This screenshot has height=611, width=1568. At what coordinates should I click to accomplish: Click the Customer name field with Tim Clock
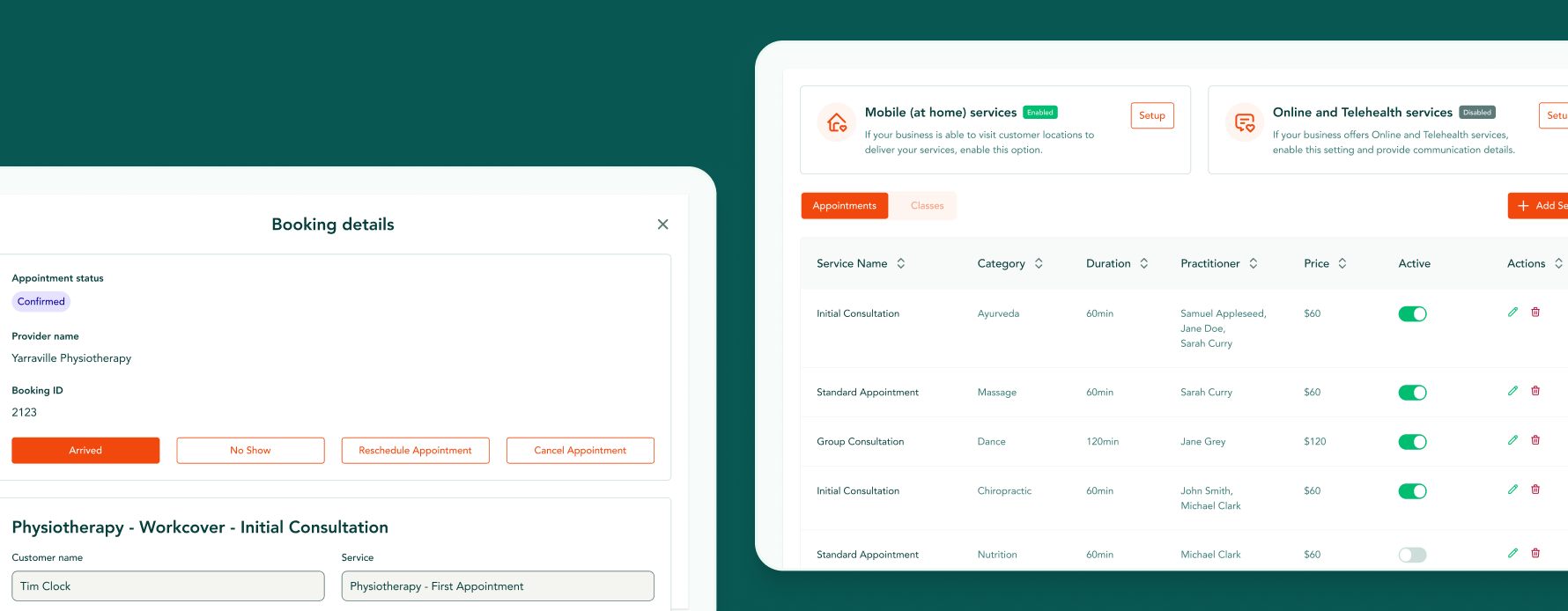click(x=167, y=586)
